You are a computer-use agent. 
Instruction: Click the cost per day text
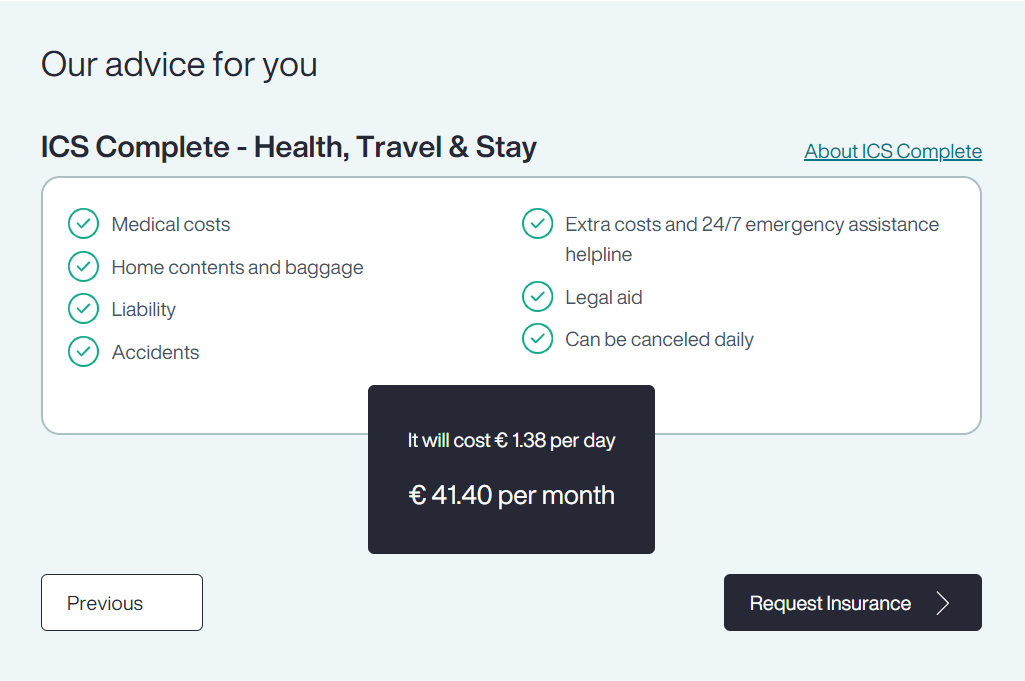[511, 440]
